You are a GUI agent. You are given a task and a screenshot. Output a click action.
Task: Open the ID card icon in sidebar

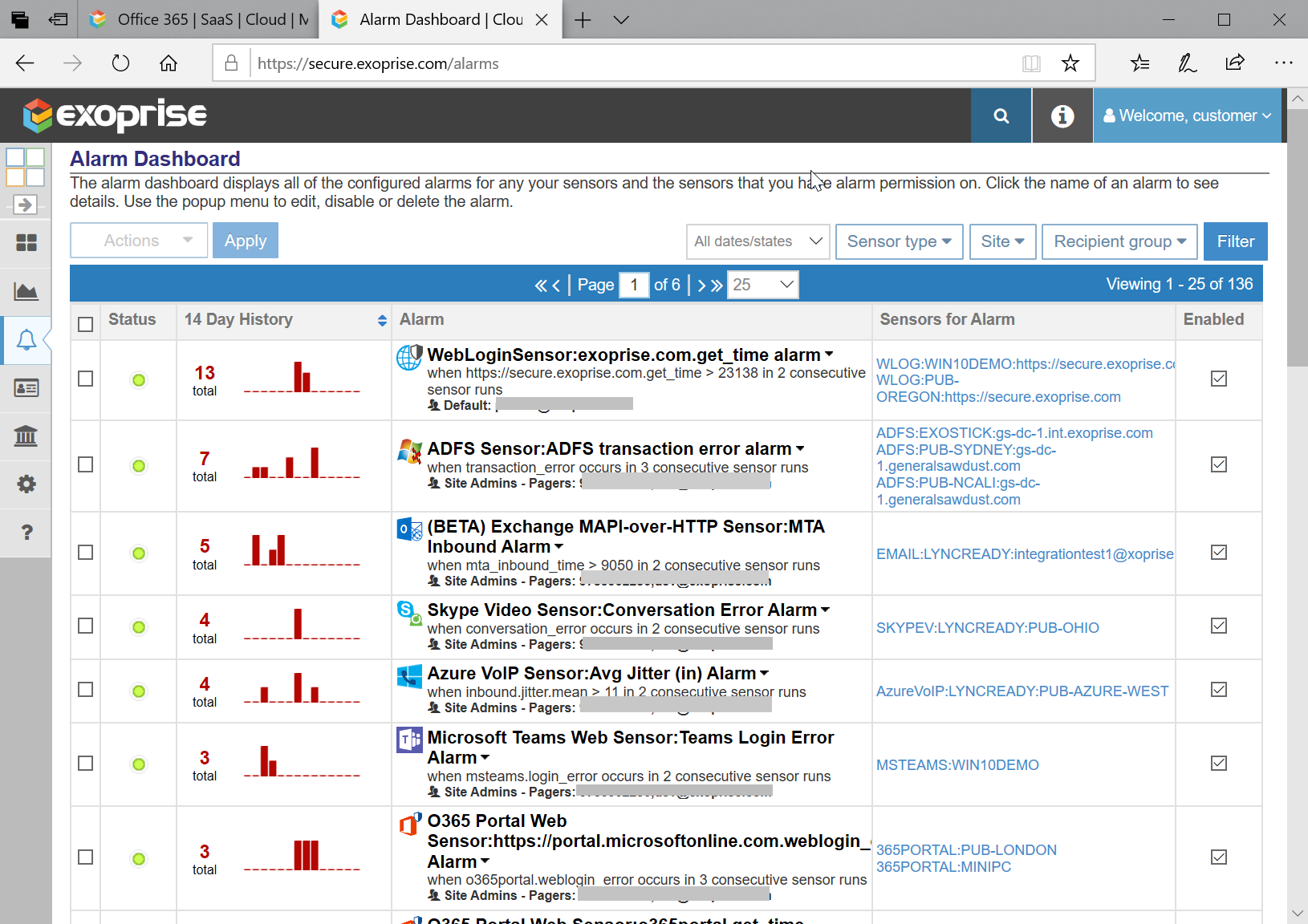coord(26,388)
